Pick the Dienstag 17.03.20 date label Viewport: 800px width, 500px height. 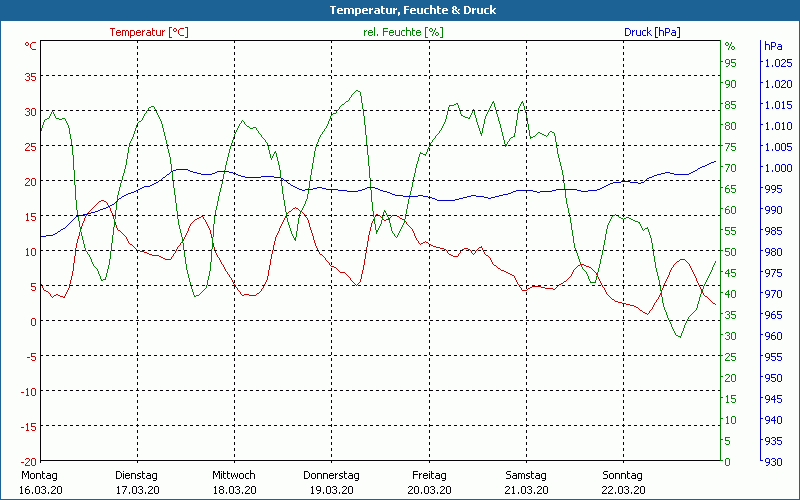click(136, 482)
